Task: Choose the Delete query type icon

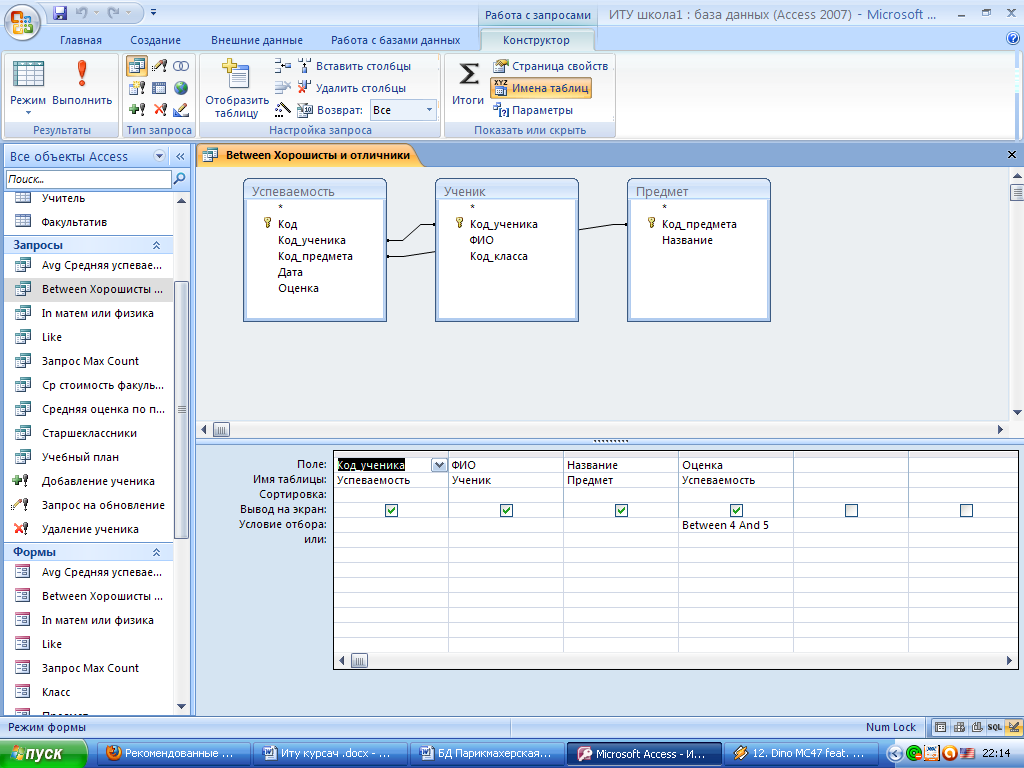Action: tap(159, 109)
